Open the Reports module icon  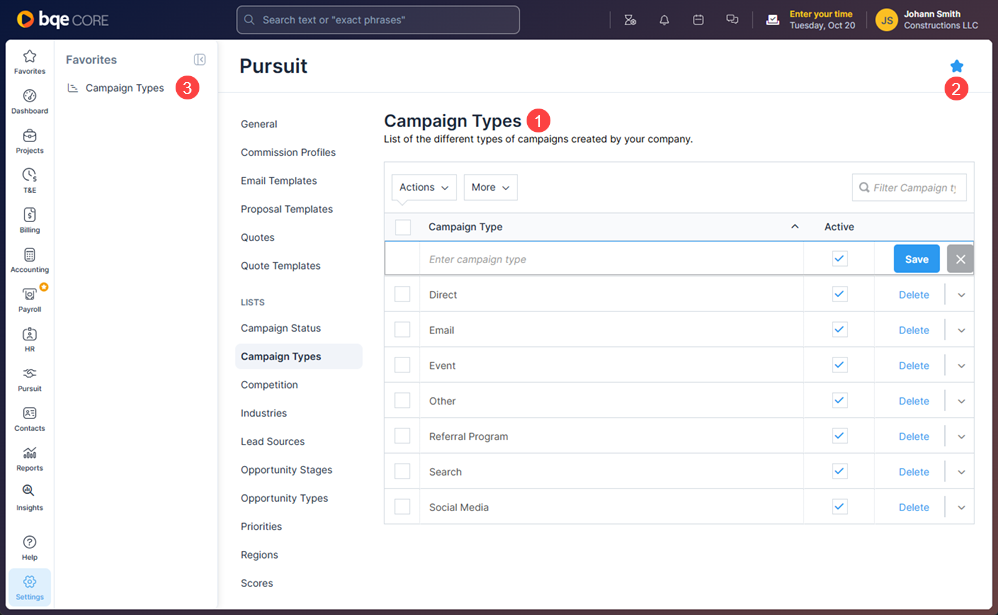click(x=29, y=458)
